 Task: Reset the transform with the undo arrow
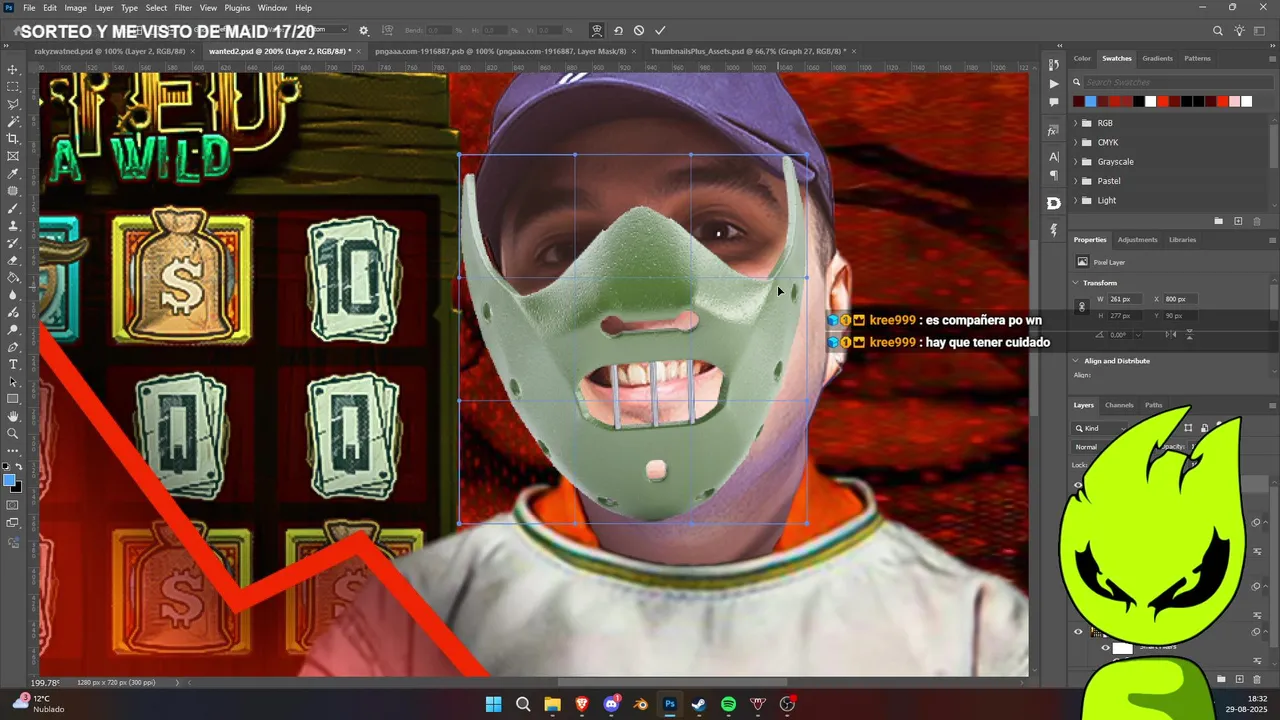point(618,31)
